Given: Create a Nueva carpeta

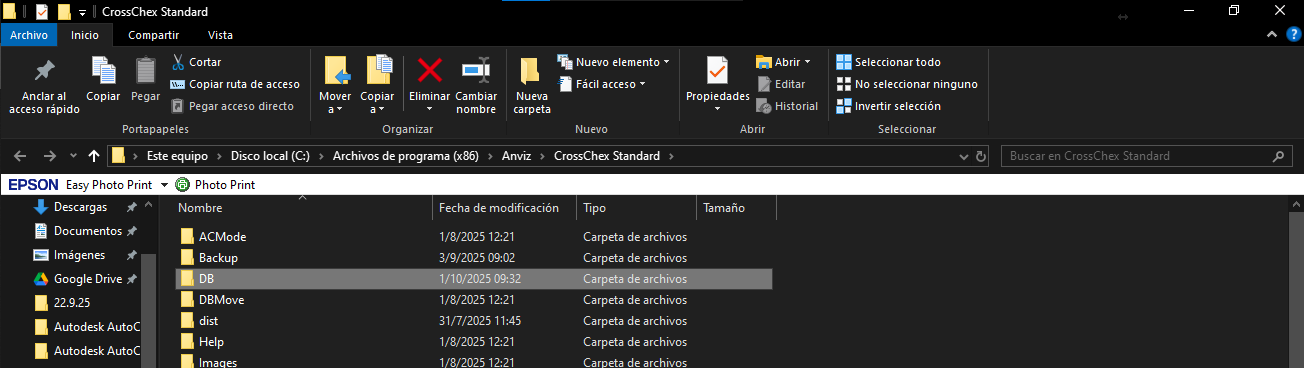Looking at the screenshot, I should pyautogui.click(x=532, y=85).
